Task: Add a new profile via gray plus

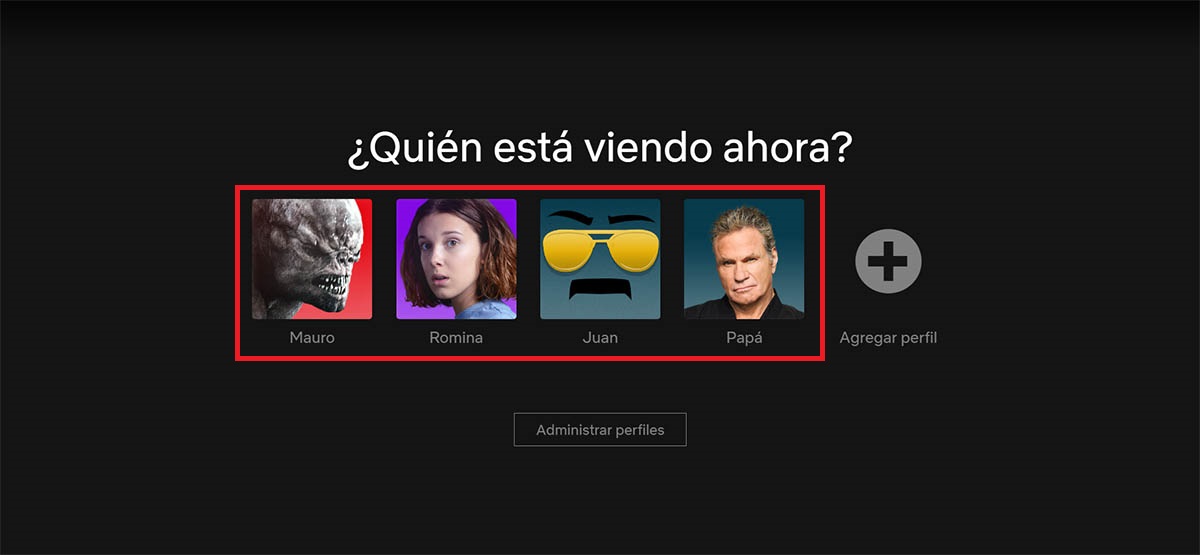Action: tap(888, 261)
